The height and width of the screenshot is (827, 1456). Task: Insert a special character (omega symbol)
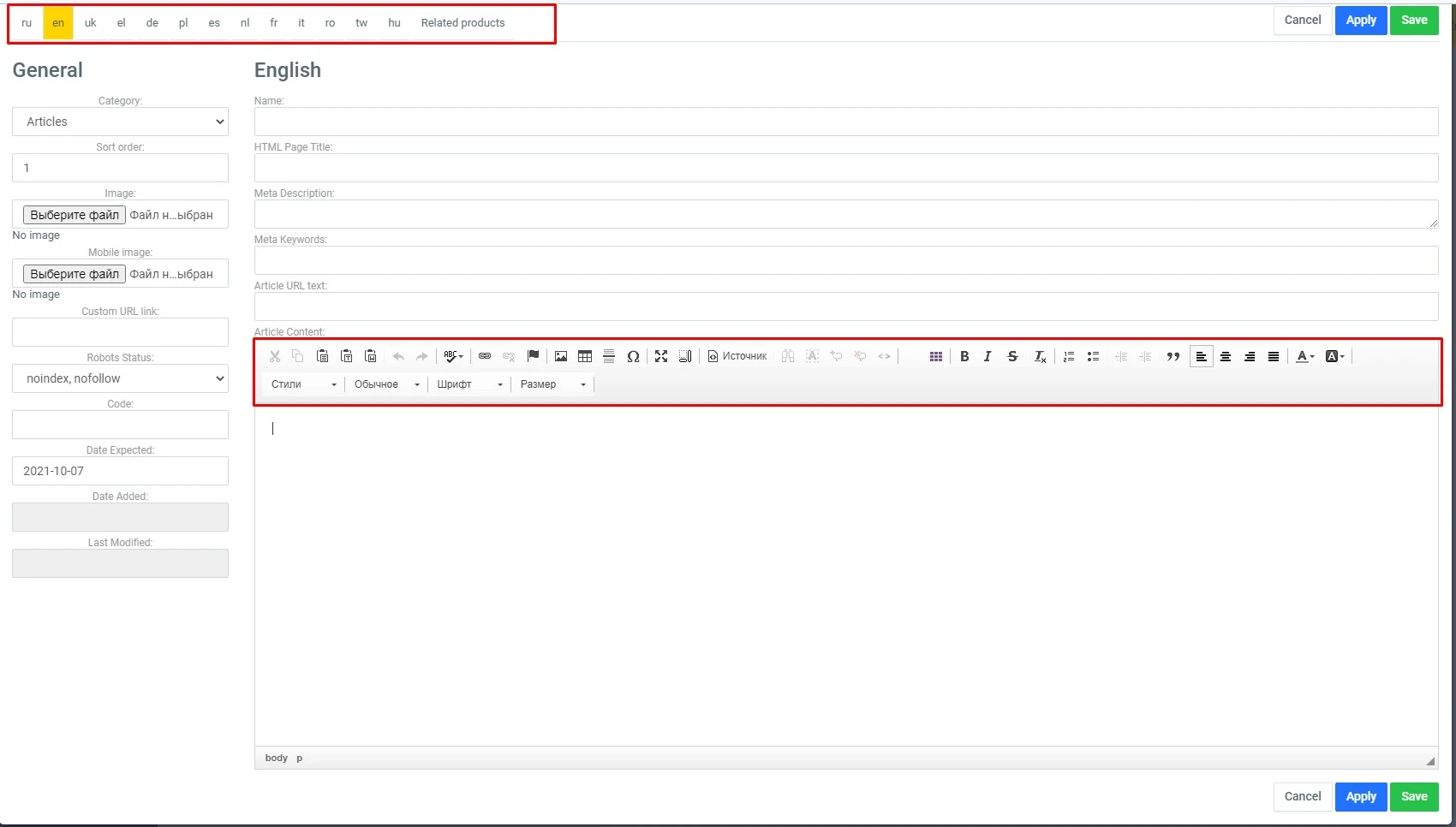633,356
